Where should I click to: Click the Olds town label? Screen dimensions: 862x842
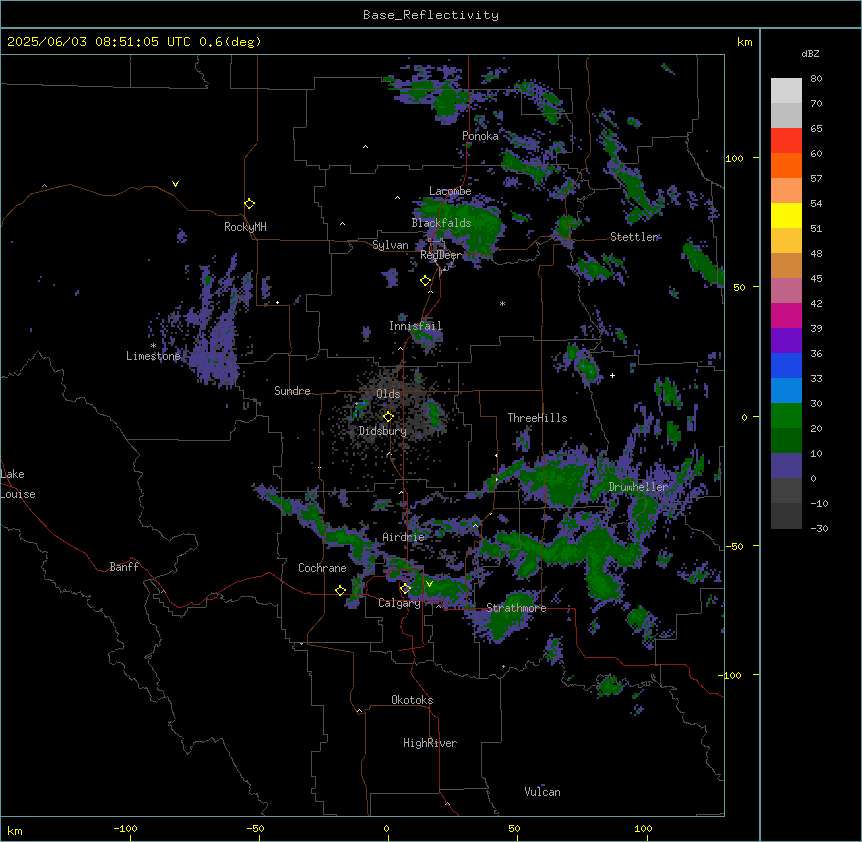tap(388, 394)
